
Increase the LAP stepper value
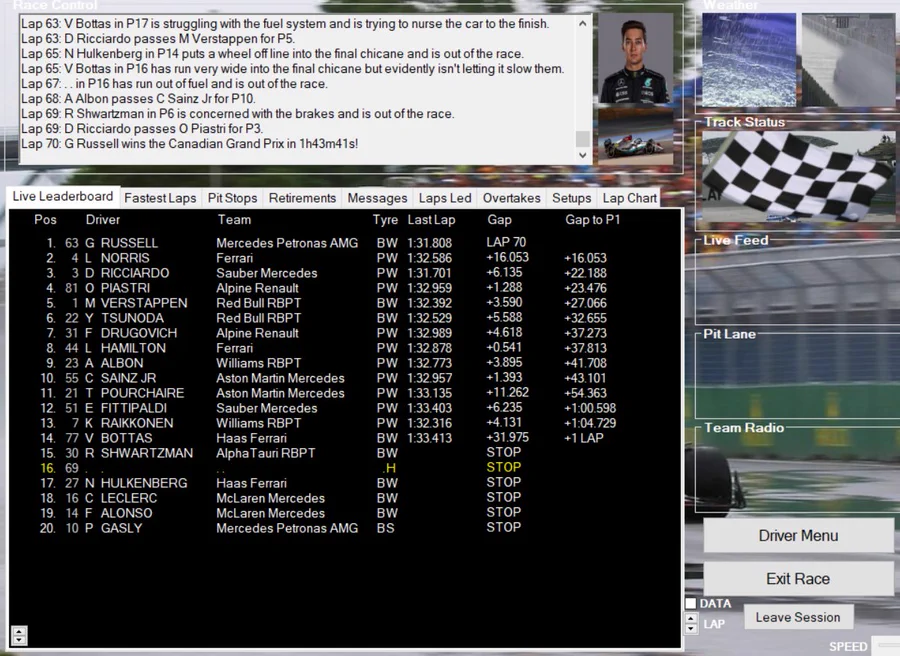(x=691, y=618)
